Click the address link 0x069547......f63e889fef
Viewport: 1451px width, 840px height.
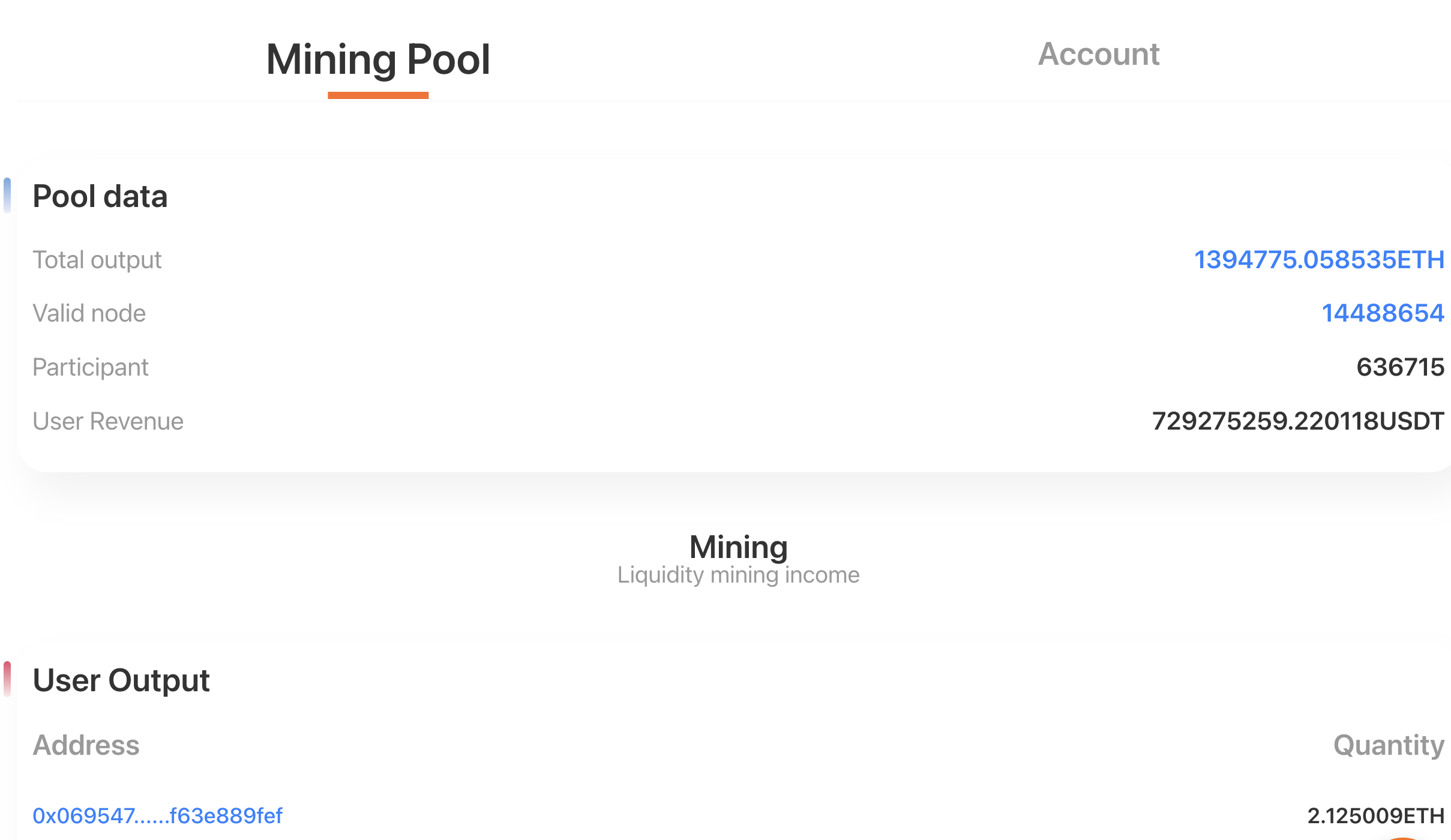[x=157, y=815]
